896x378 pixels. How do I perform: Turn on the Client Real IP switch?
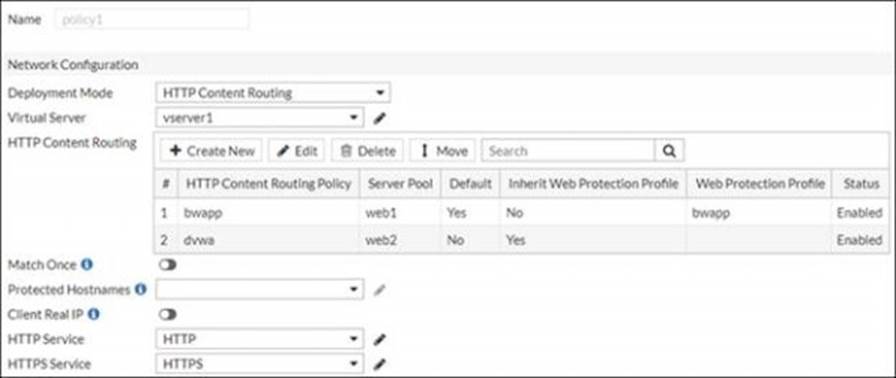click(x=169, y=315)
